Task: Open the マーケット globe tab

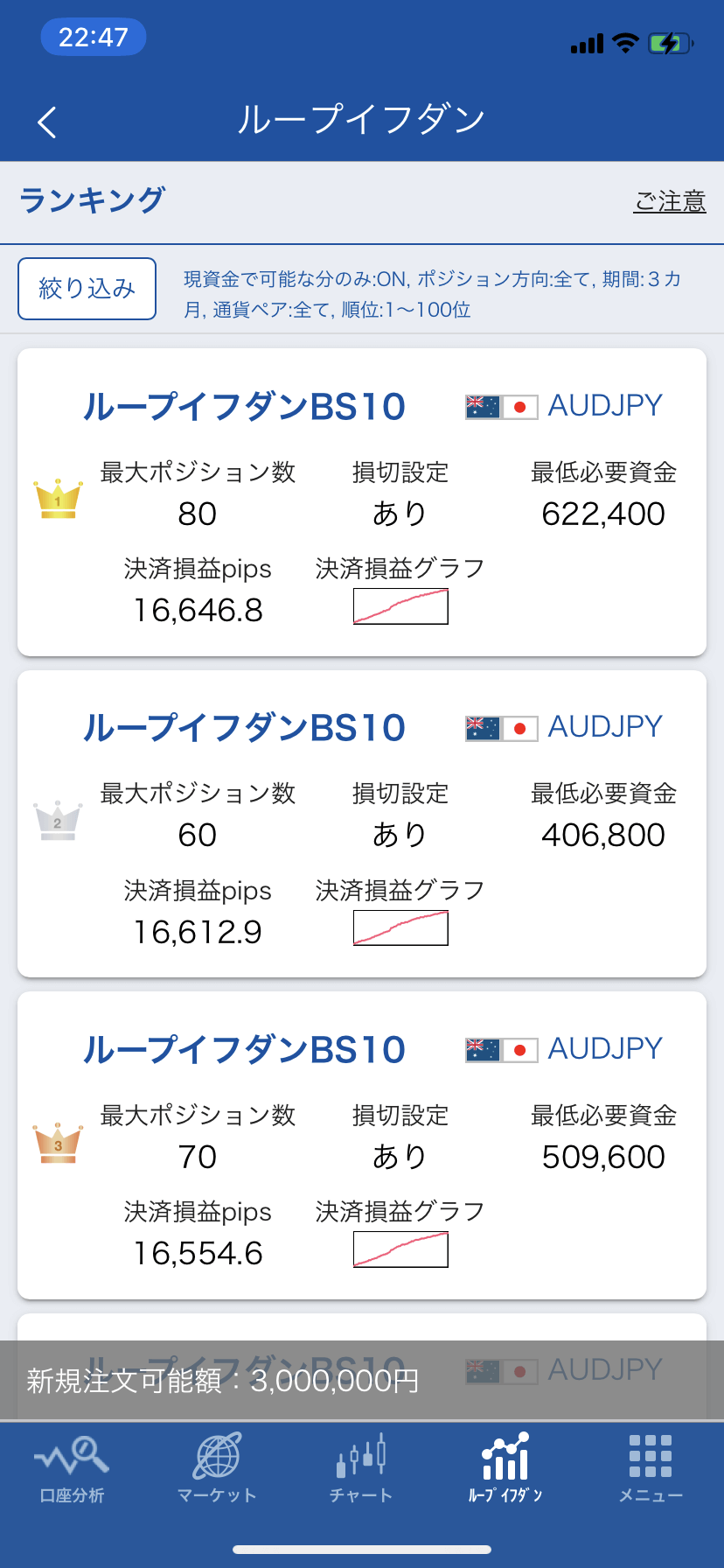Action: 217,1468
